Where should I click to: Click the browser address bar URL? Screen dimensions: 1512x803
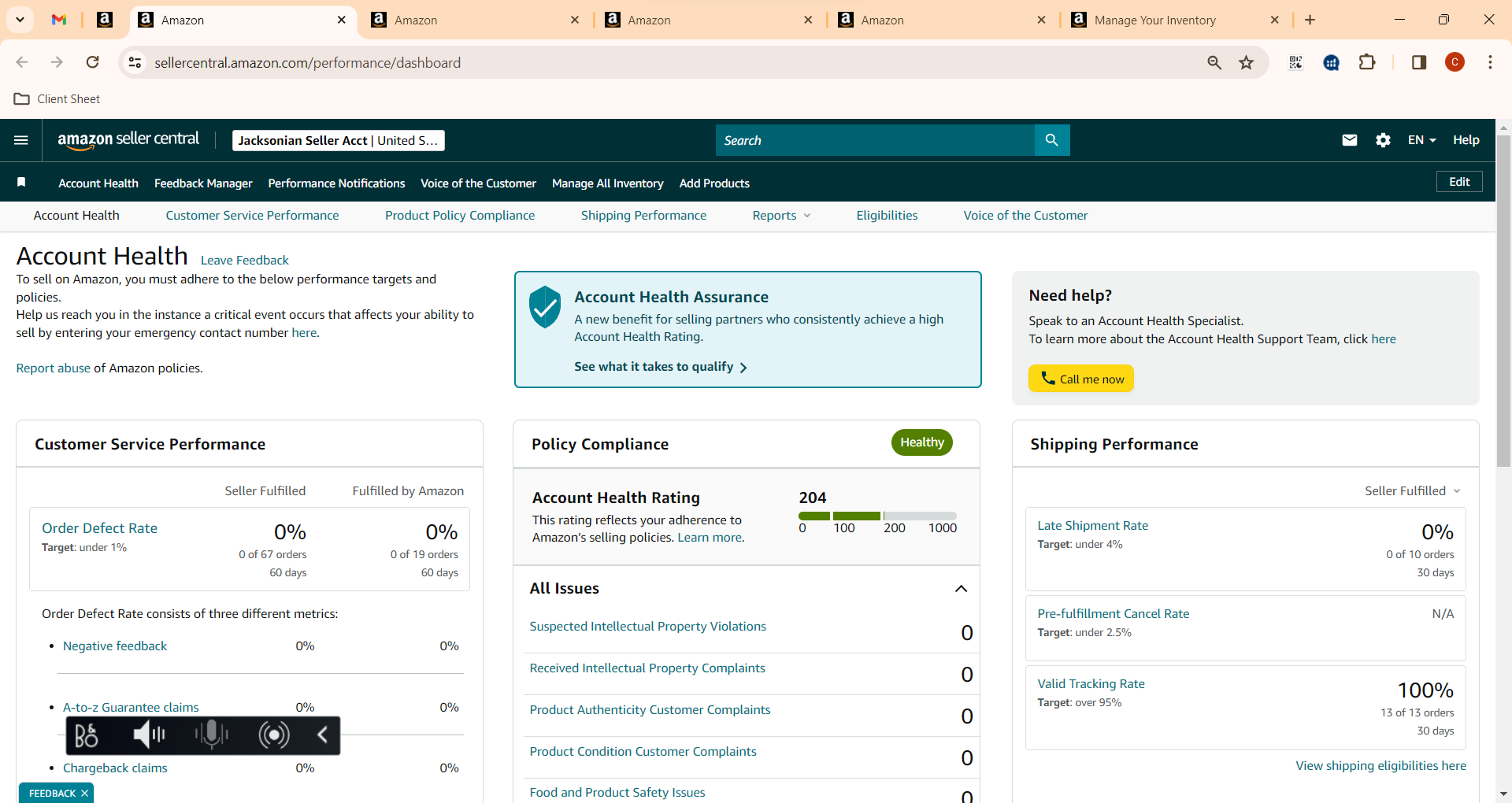(x=308, y=63)
